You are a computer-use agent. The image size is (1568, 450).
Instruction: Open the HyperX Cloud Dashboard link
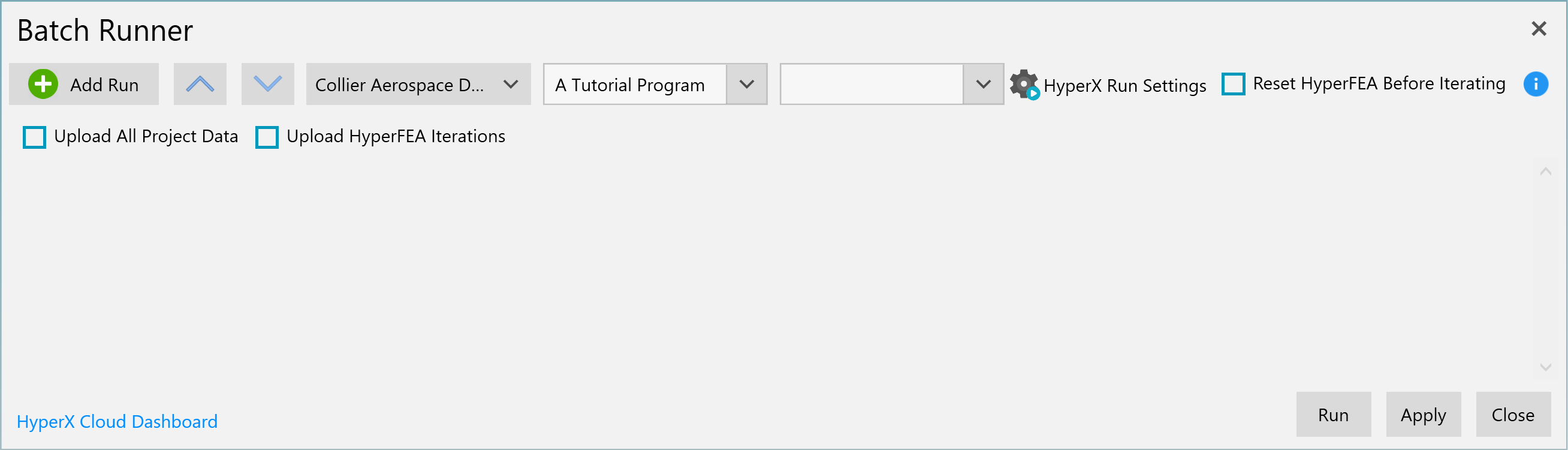117,421
